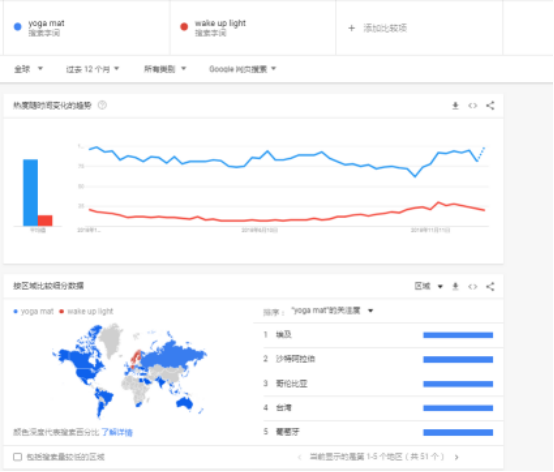This screenshot has width=554, height=472.
Task: Enable the include low search volume regions checkbox
Action: (x=17, y=457)
